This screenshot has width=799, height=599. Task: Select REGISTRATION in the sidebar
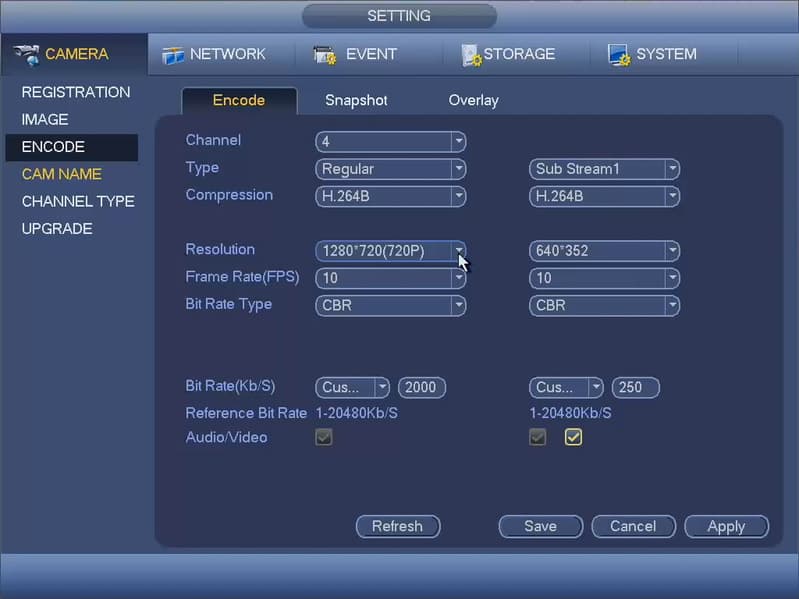pyautogui.click(x=76, y=92)
